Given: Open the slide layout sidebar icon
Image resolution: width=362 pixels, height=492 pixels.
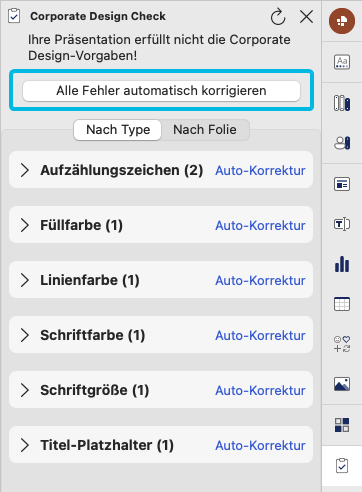Looking at the screenshot, I should coord(342,184).
